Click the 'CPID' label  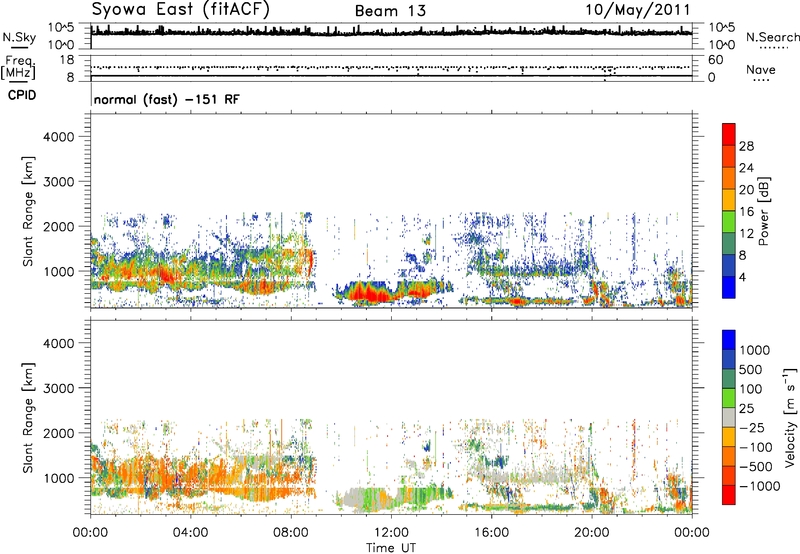pyautogui.click(x=22, y=95)
